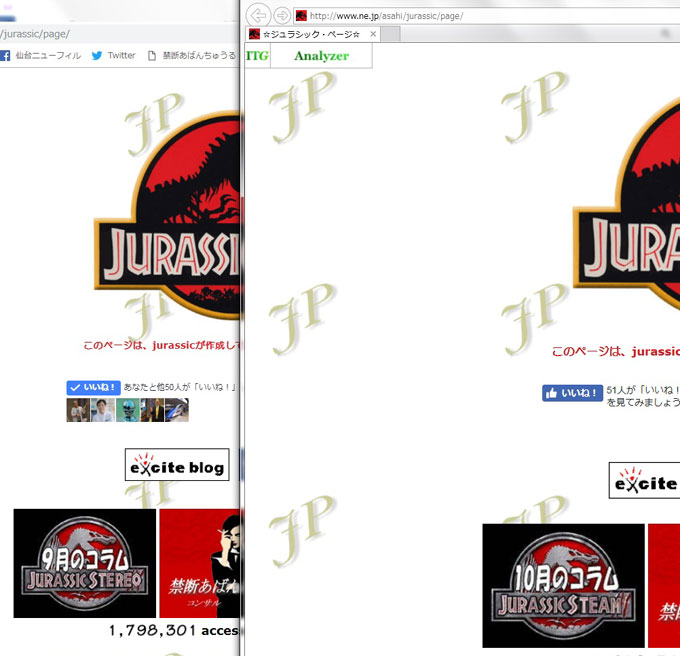680x656 pixels.
Task: Open a new blank tab
Action: (389, 34)
